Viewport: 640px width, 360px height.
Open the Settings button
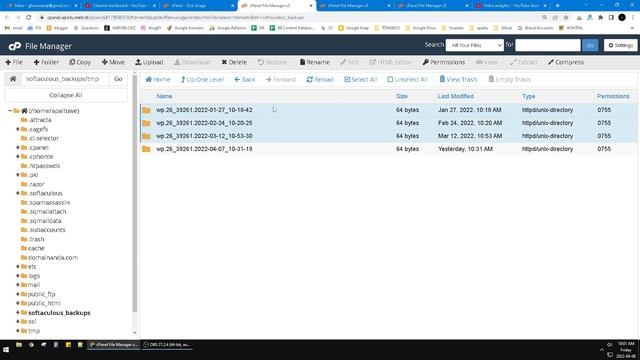[620, 45]
